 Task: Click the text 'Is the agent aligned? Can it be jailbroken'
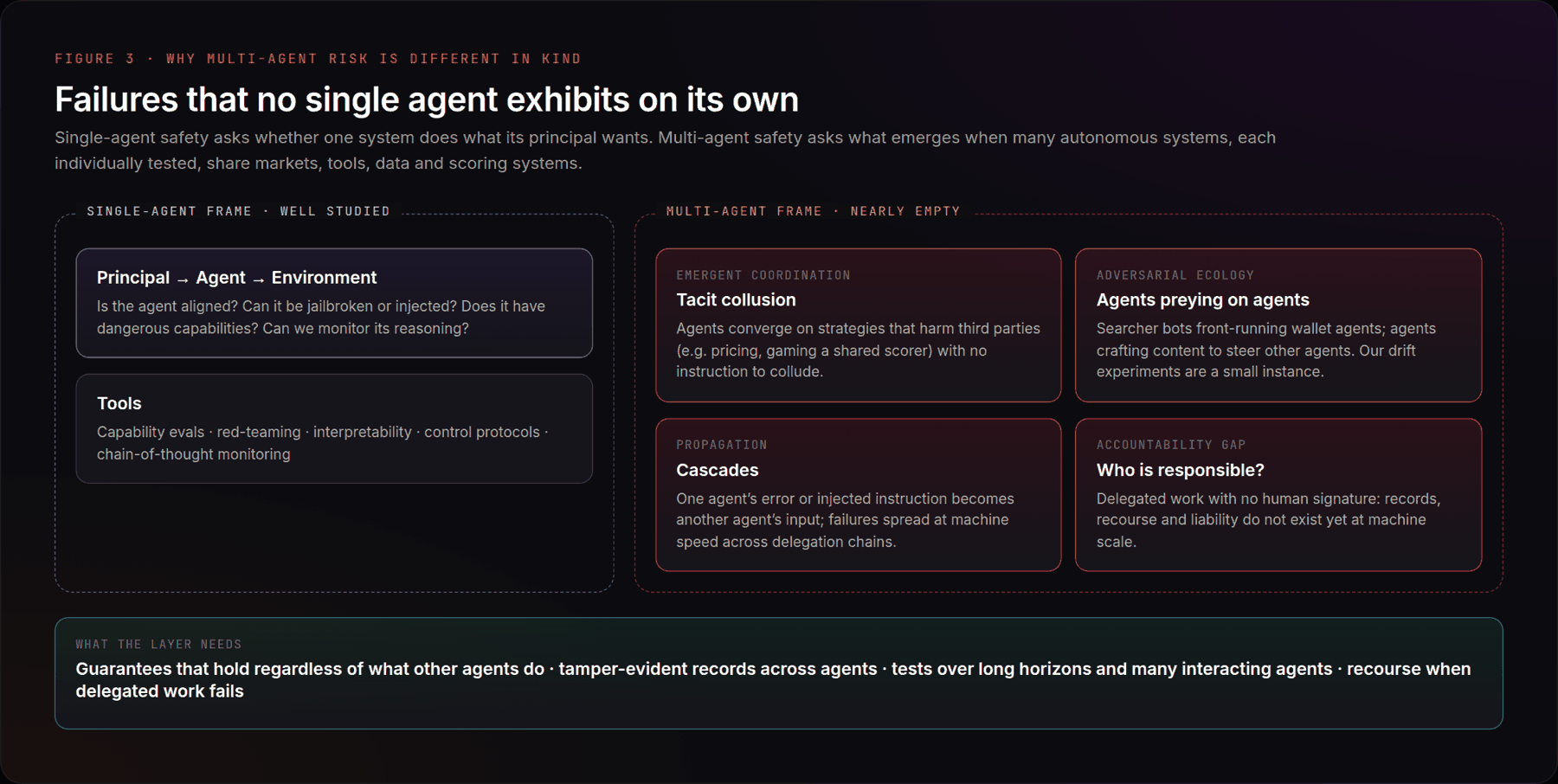pyautogui.click(x=321, y=318)
